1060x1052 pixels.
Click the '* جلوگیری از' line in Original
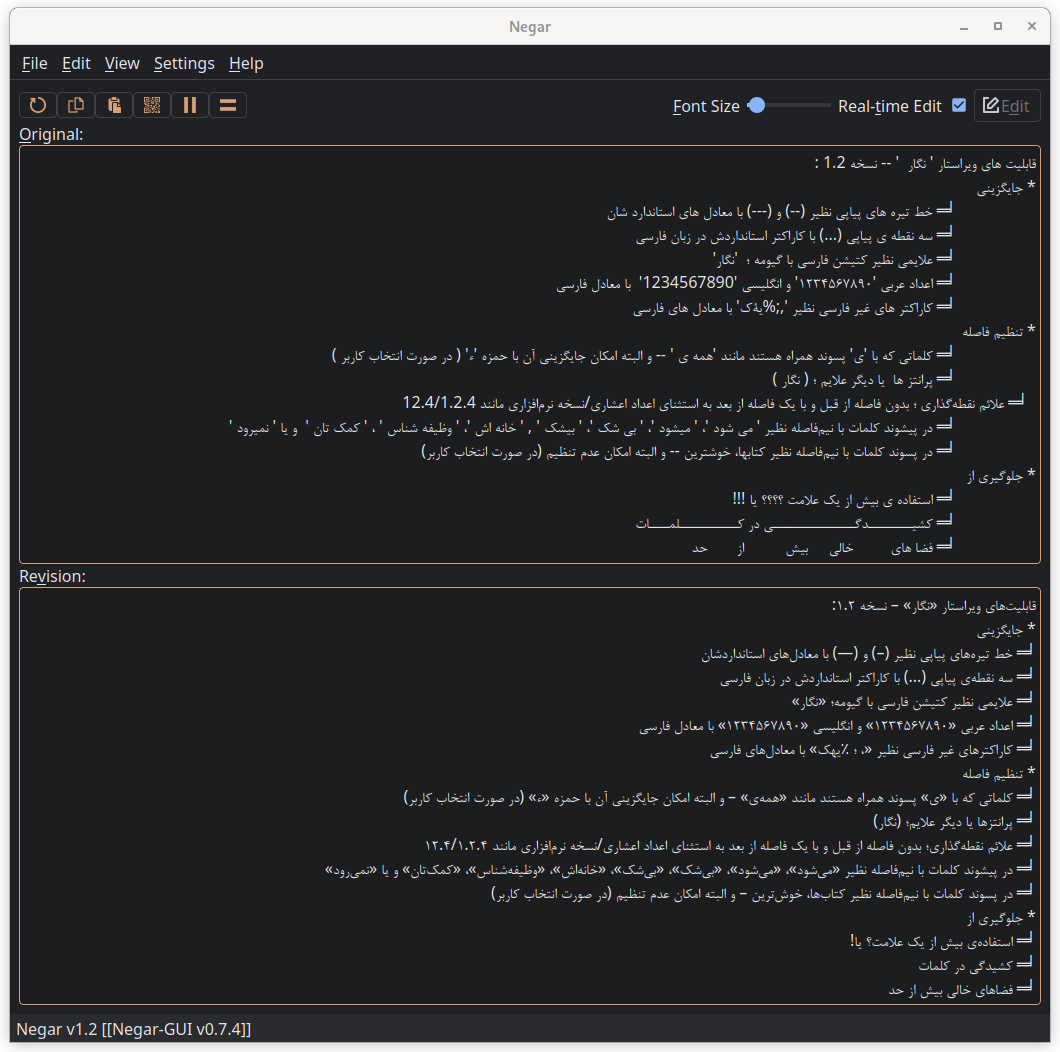click(1001, 477)
